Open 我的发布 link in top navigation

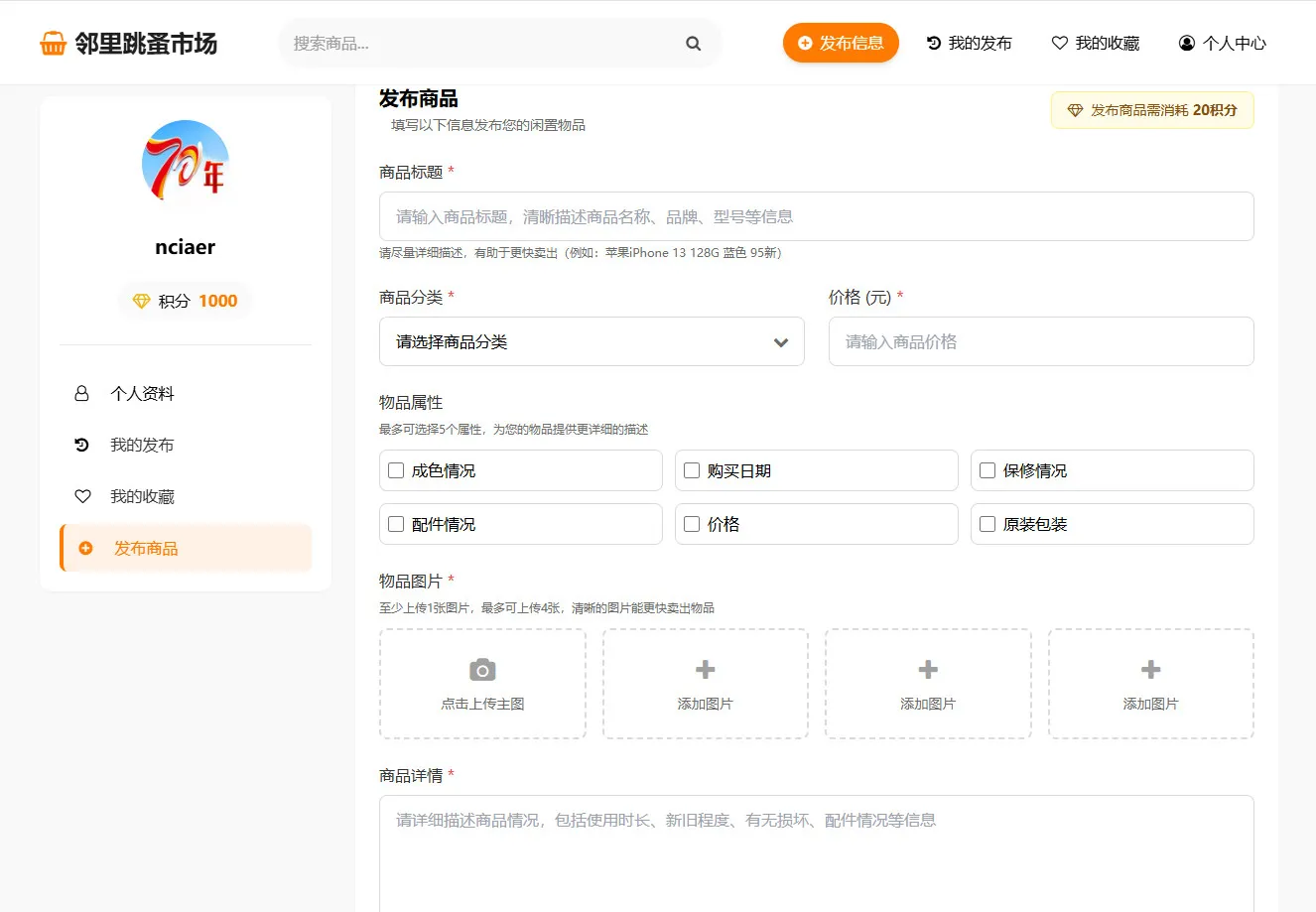tap(969, 44)
